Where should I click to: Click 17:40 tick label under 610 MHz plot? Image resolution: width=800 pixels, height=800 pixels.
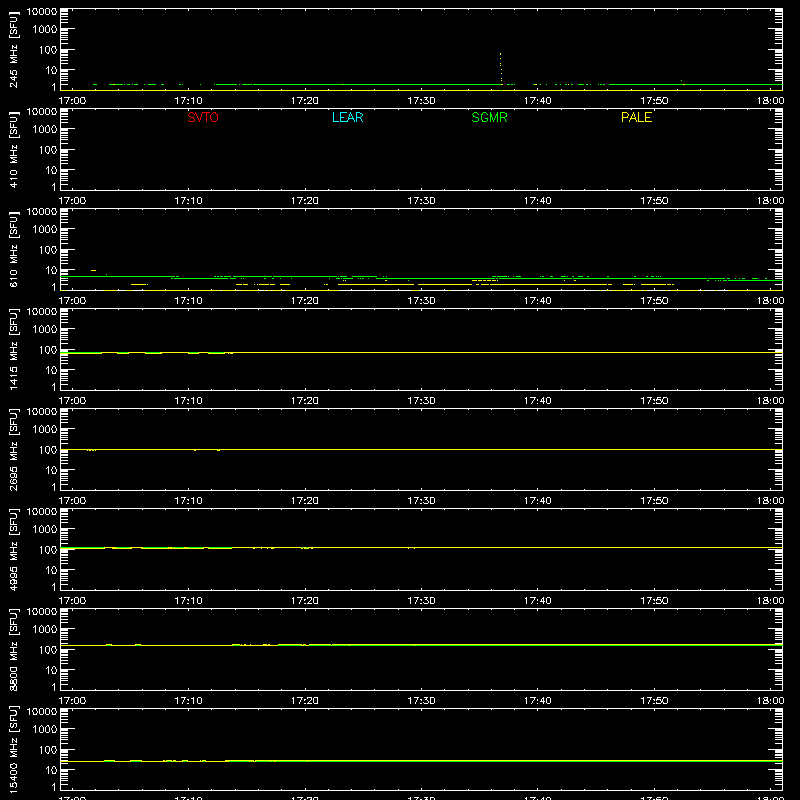[x=537, y=301]
